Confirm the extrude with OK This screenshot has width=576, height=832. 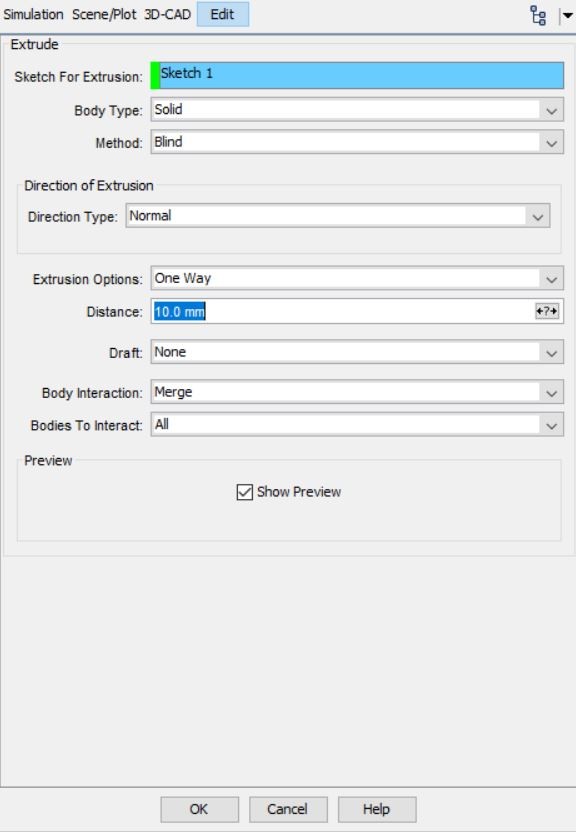(199, 809)
